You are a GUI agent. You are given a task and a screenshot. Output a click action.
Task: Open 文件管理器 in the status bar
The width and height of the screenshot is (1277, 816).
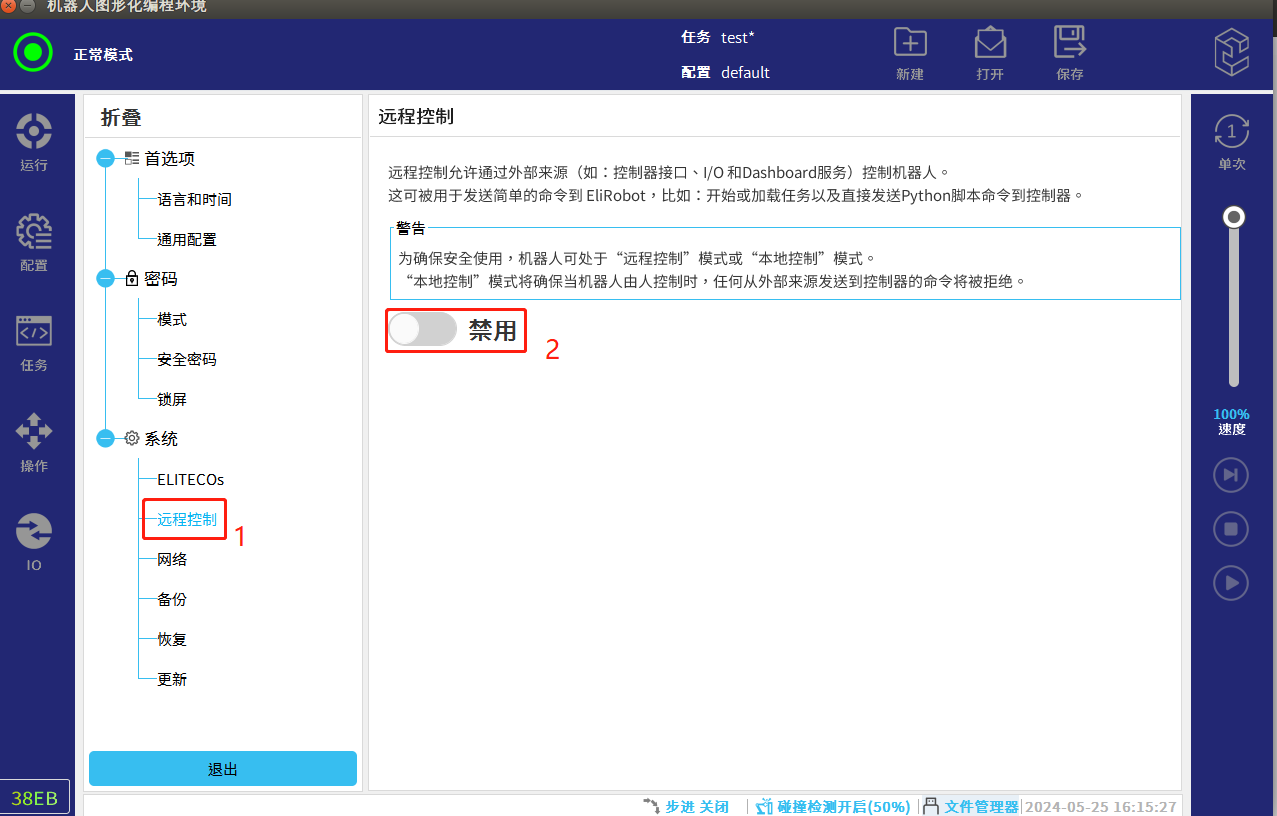tap(971, 807)
